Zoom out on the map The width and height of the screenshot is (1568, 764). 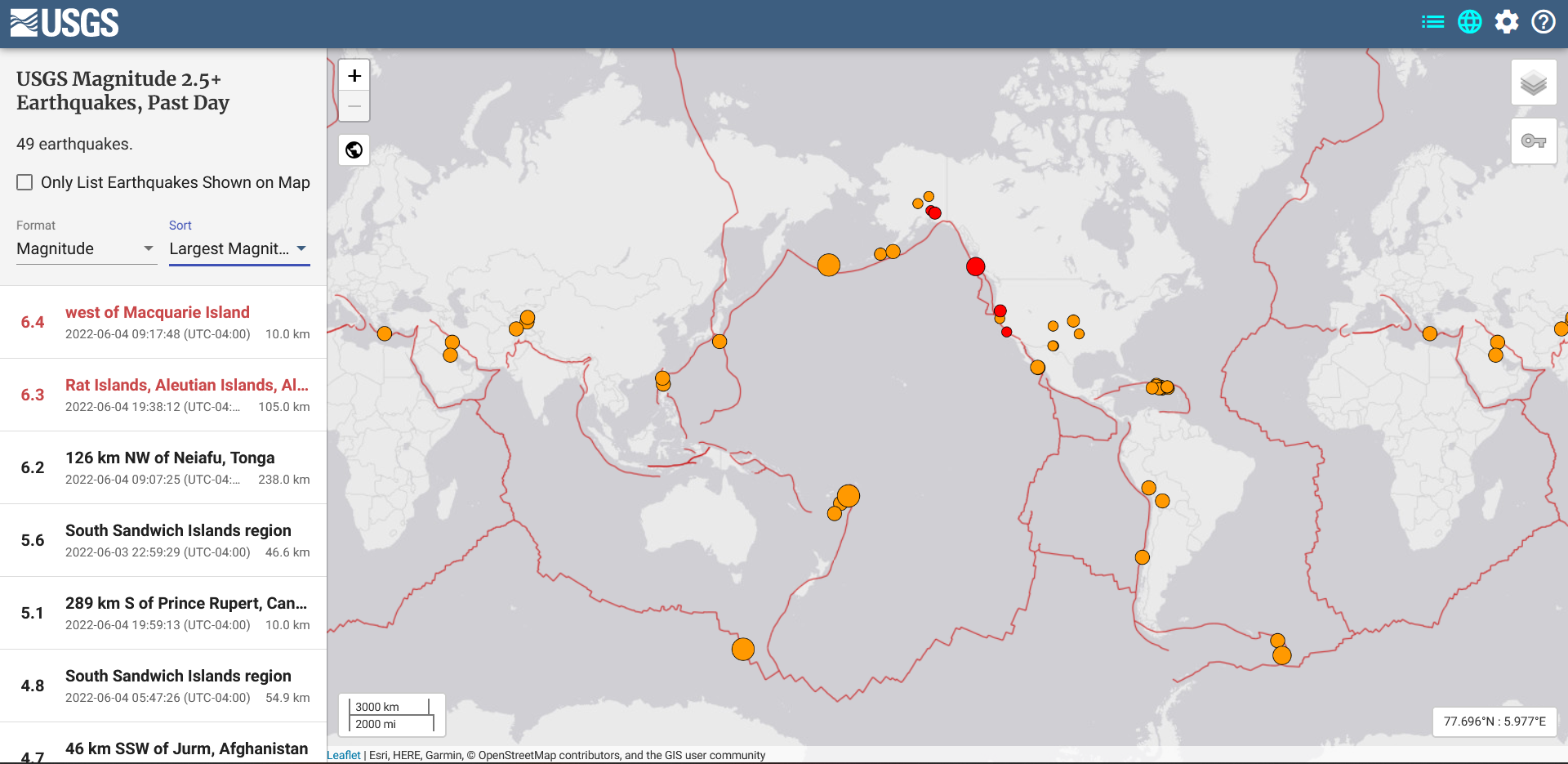(354, 106)
